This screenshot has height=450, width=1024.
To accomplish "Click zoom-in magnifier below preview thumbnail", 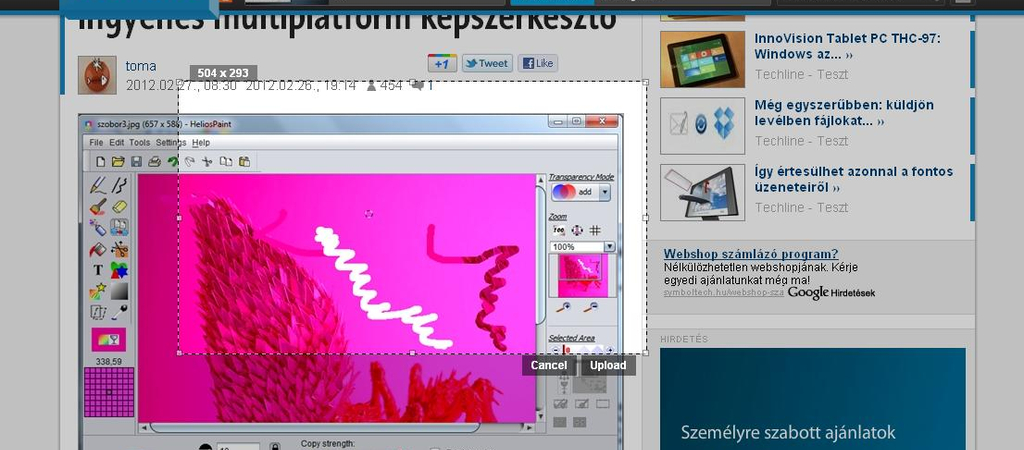I will [563, 306].
